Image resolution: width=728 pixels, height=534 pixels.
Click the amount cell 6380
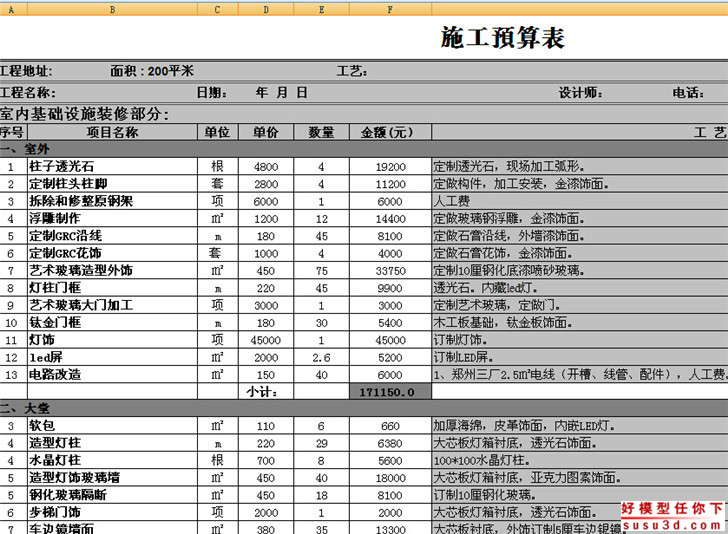390,443
